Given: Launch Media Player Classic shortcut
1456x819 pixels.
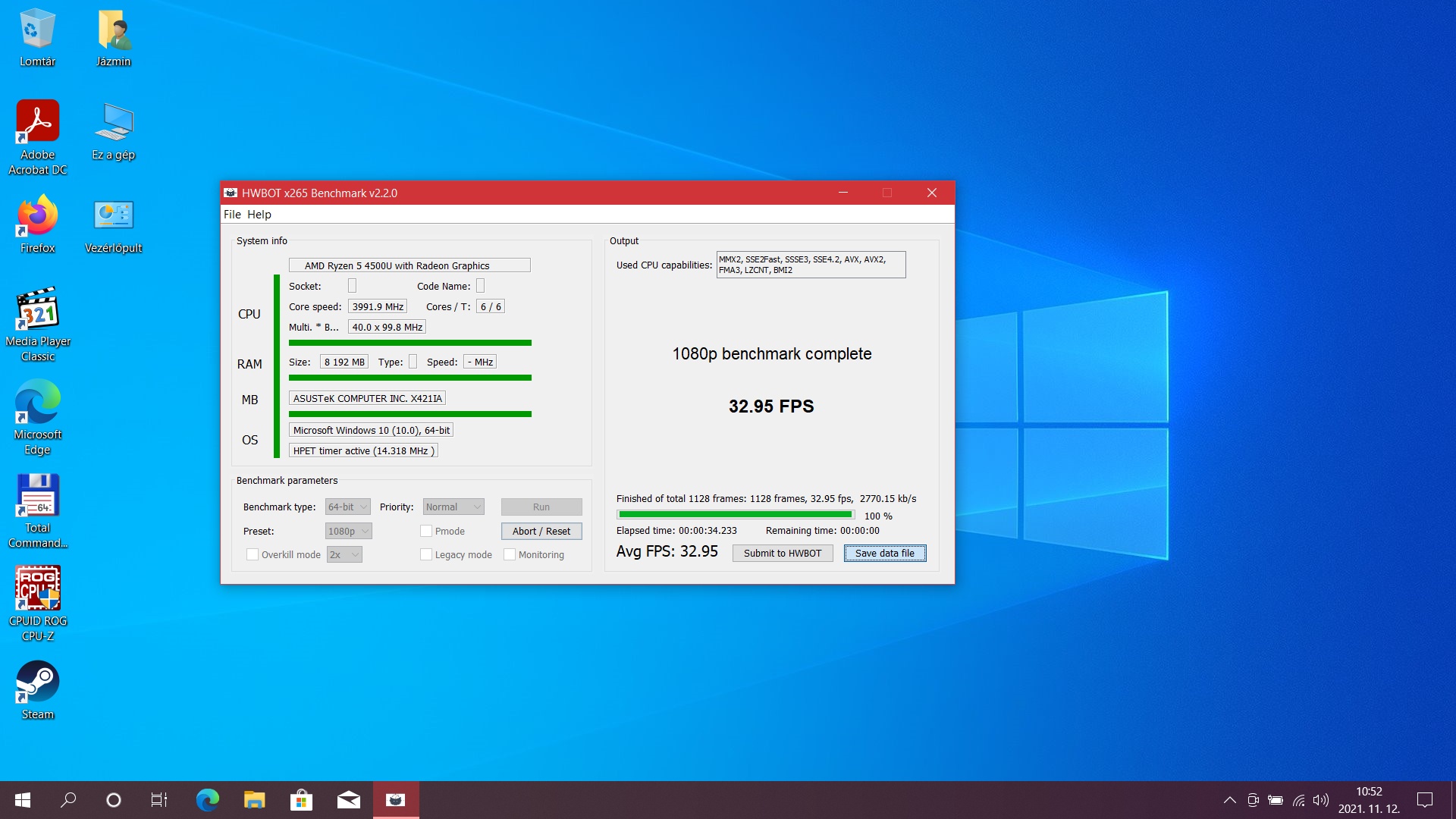Looking at the screenshot, I should pyautogui.click(x=37, y=325).
